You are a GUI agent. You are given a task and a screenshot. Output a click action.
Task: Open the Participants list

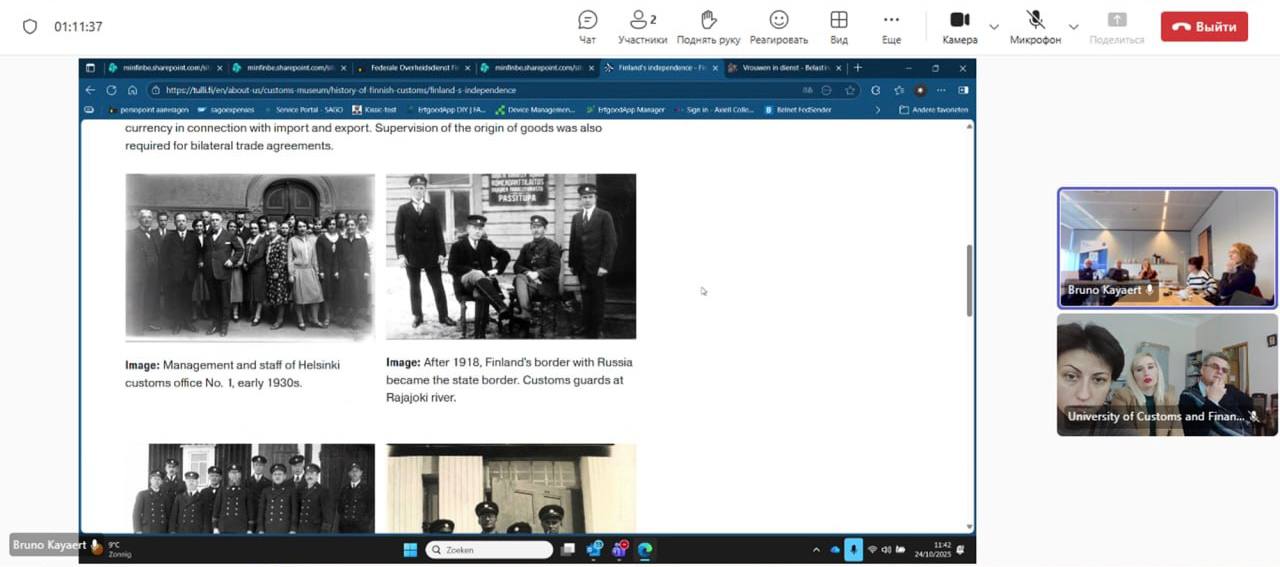coord(642,26)
